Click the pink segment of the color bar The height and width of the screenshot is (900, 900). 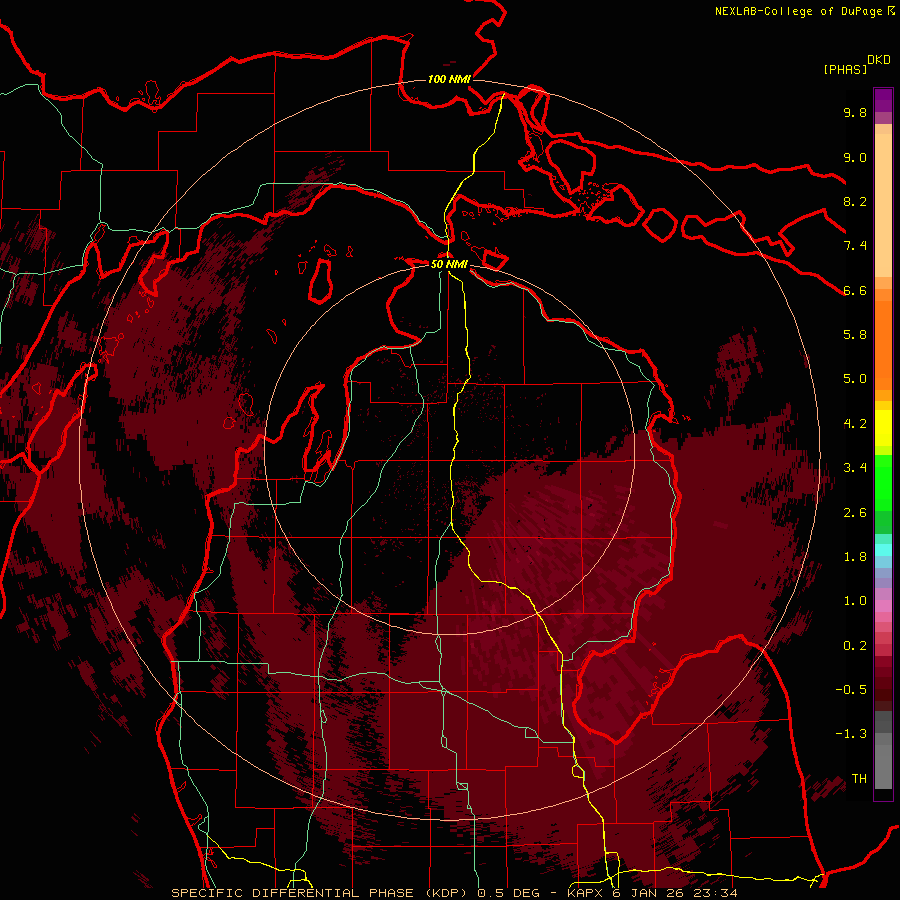point(883,606)
